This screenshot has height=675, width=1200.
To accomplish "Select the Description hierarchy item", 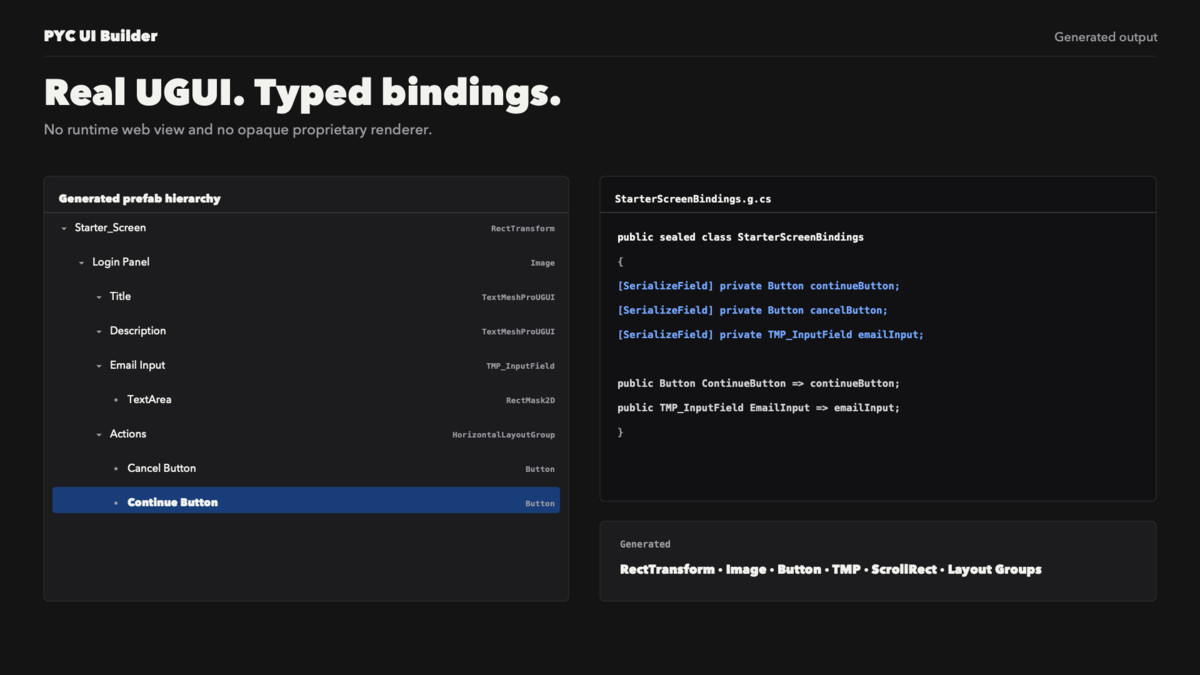I will 306,331.
